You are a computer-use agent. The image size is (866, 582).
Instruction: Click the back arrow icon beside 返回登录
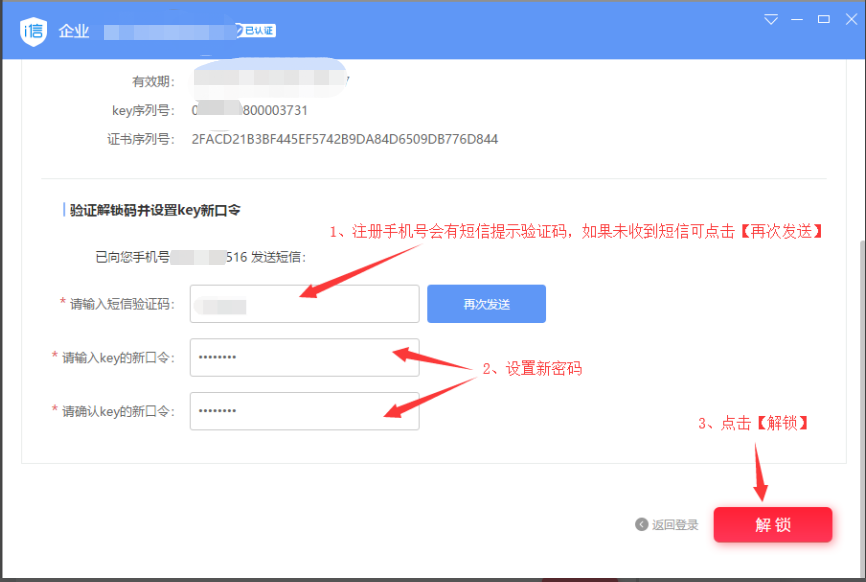[641, 525]
